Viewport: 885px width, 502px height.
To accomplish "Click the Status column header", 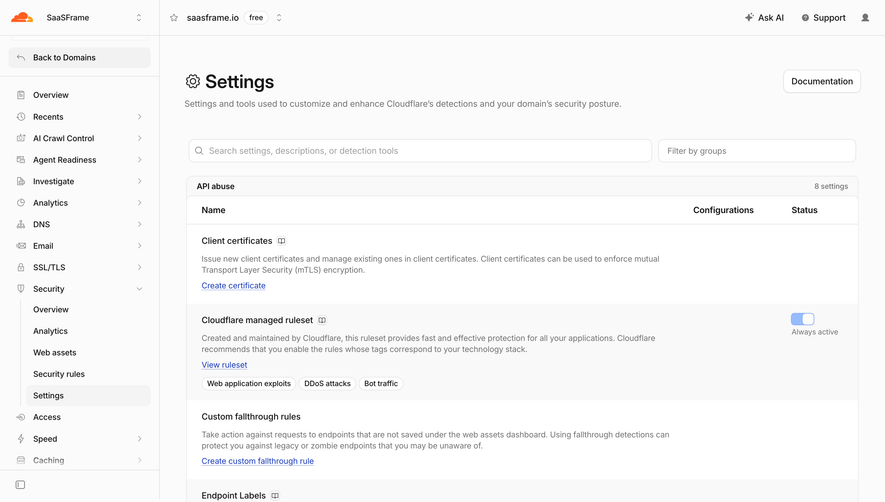I will click(x=804, y=210).
